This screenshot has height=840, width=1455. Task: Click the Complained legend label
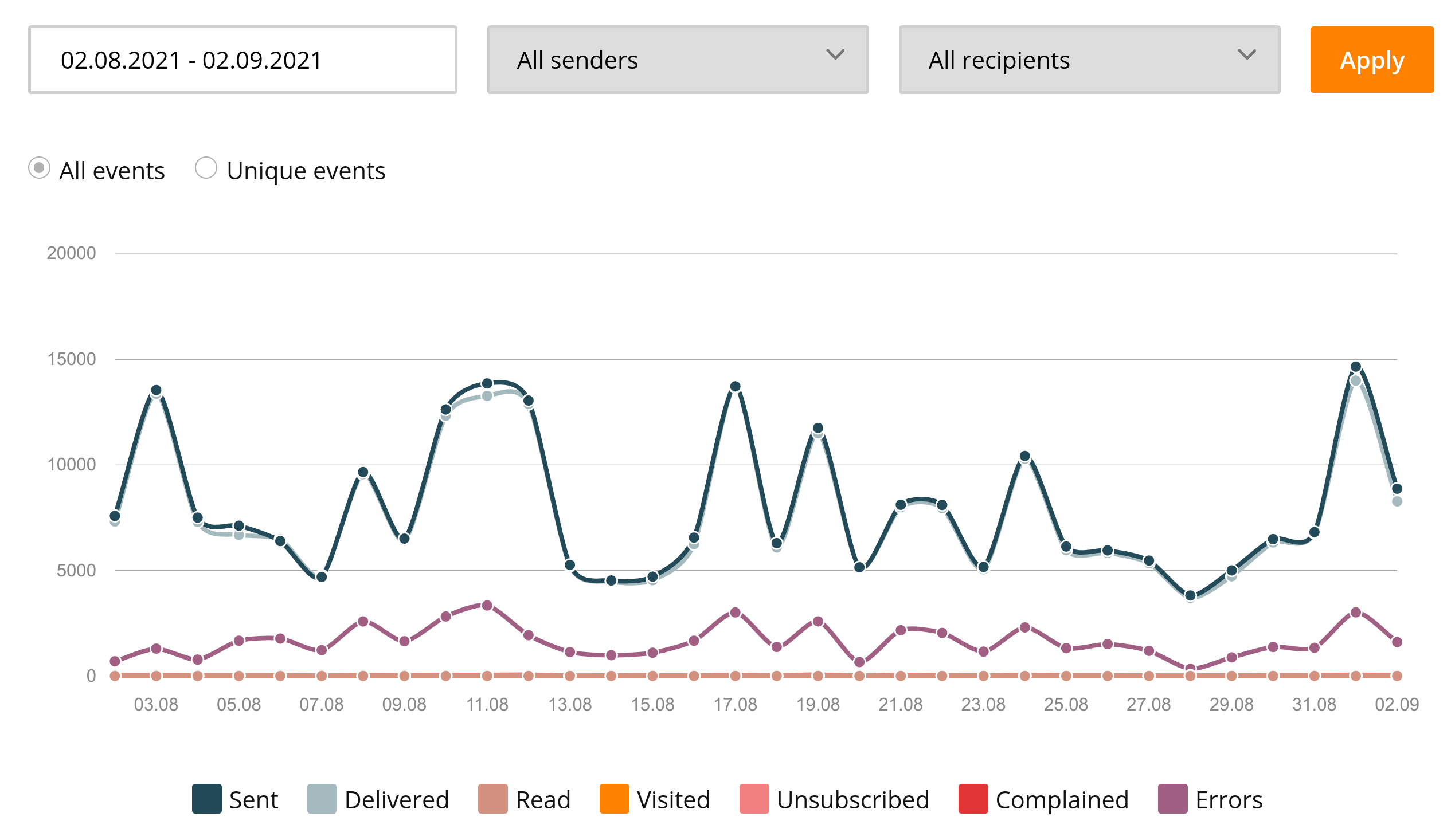(1061, 800)
